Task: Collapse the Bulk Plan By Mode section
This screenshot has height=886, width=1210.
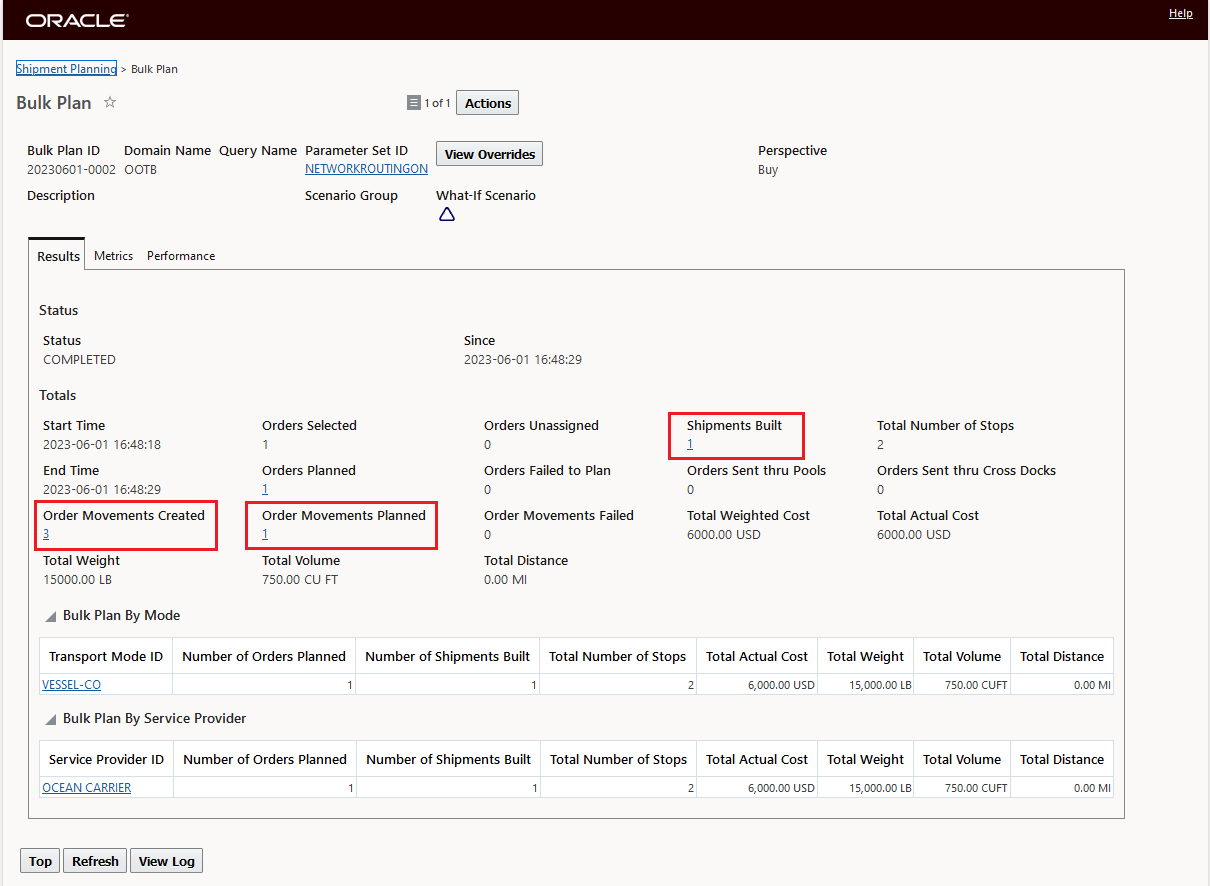Action: tap(50, 616)
